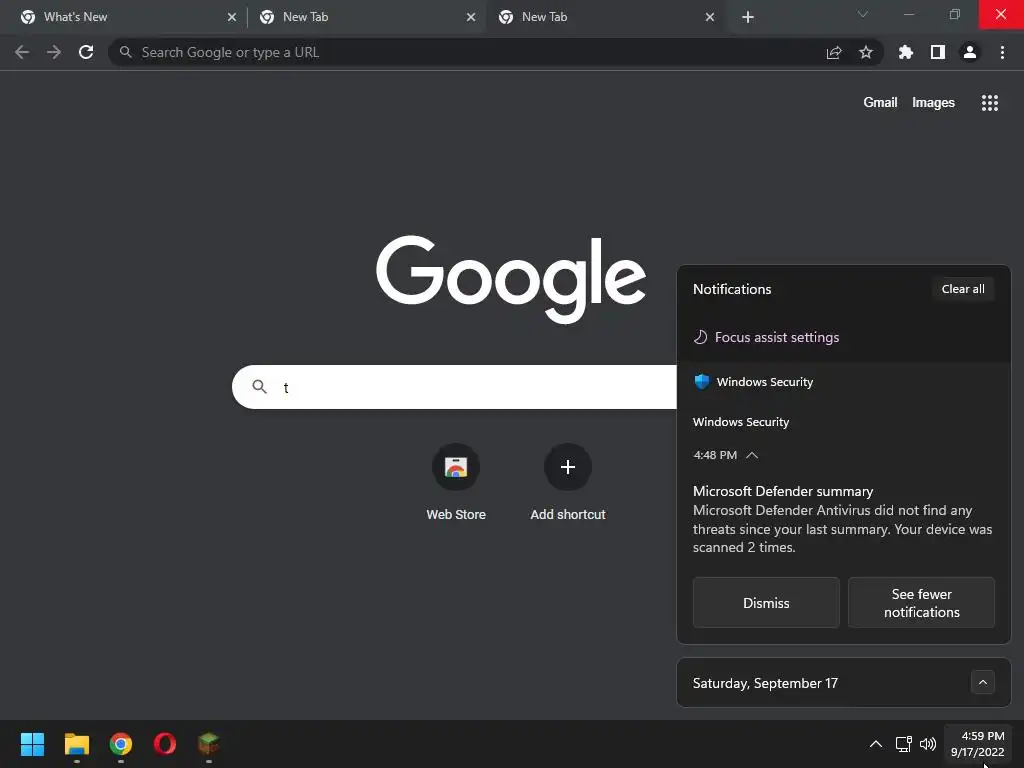Close the What's New tab

pyautogui.click(x=232, y=17)
